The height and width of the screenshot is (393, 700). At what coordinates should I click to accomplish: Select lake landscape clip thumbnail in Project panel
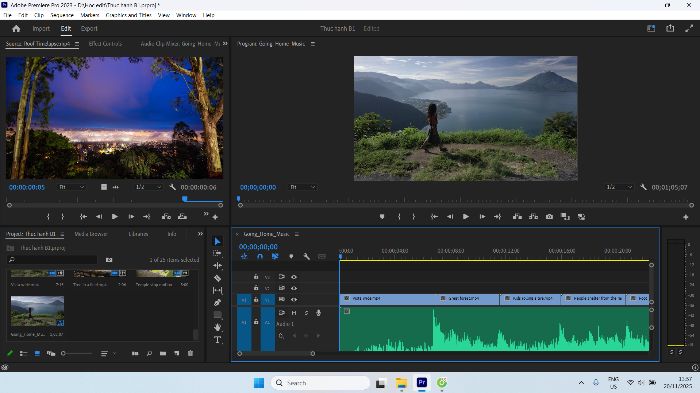coord(38,311)
